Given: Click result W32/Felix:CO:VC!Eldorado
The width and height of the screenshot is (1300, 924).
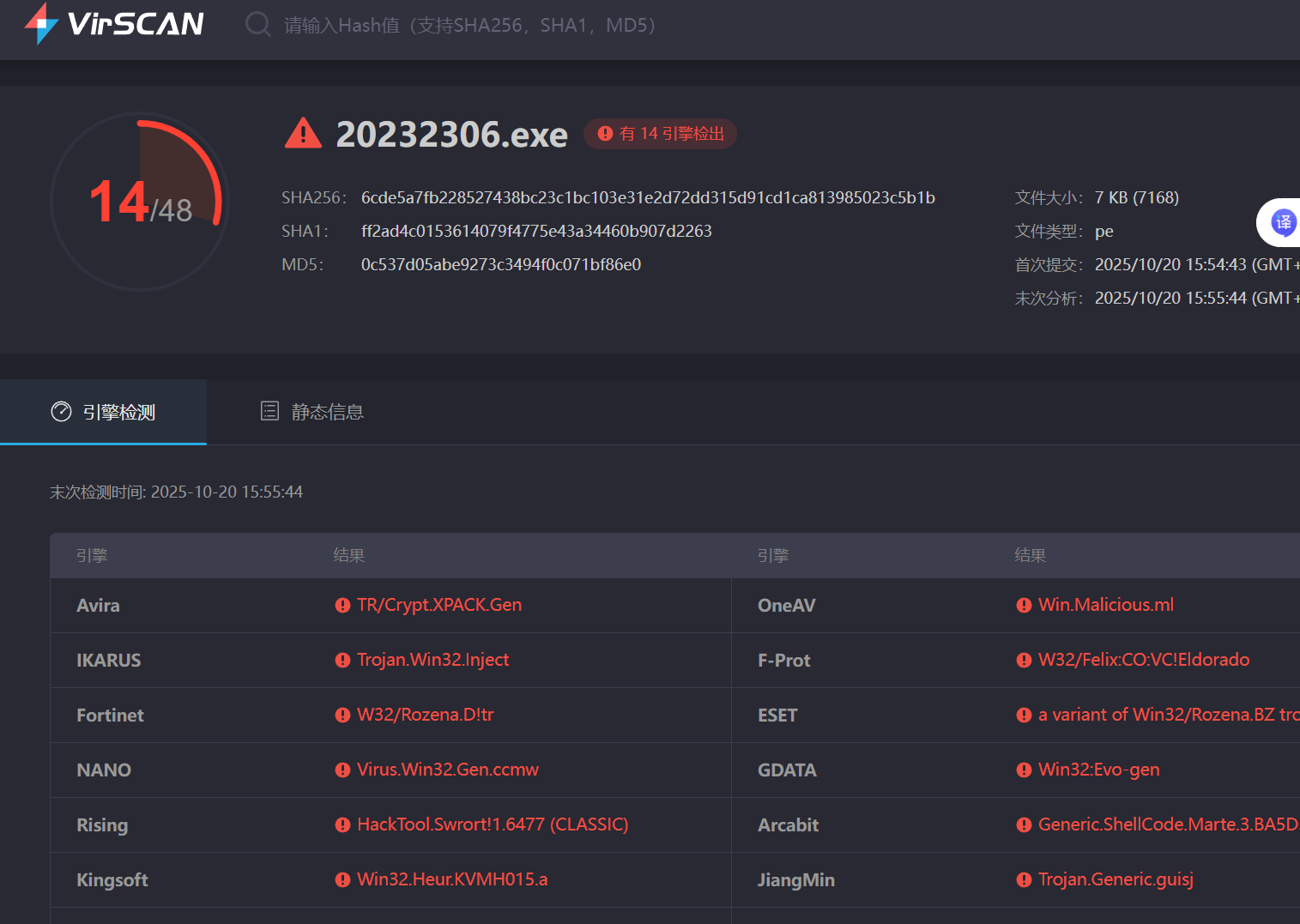Looking at the screenshot, I should pos(1144,660).
